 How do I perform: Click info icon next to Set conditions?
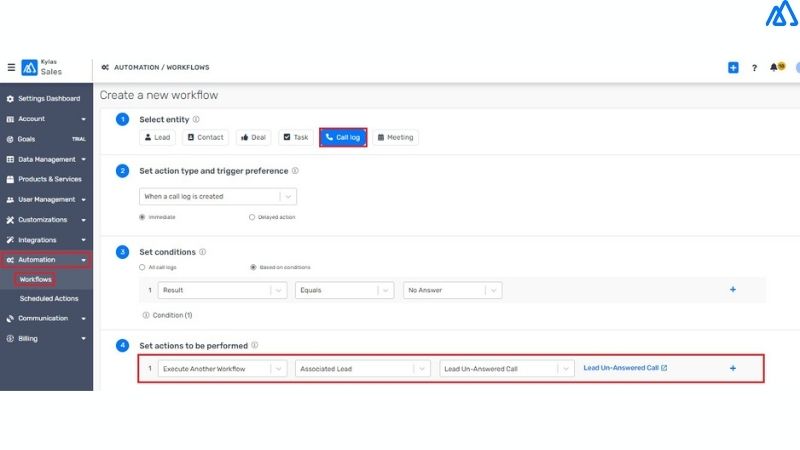[203, 252]
